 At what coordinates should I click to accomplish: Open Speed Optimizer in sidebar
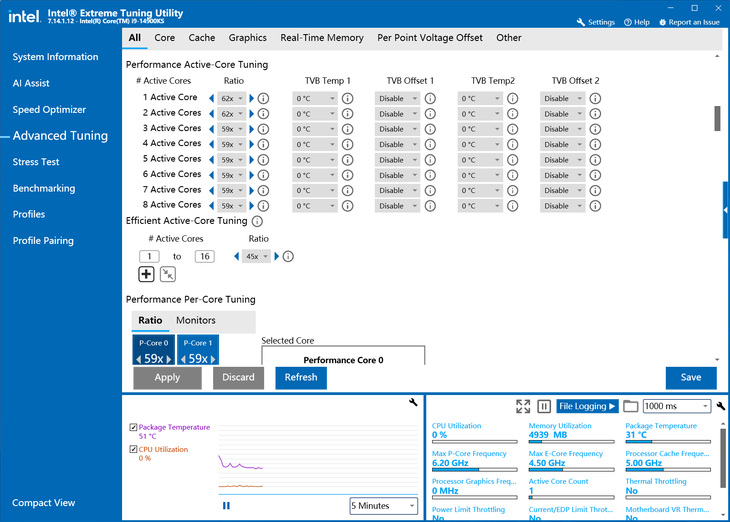(x=49, y=109)
